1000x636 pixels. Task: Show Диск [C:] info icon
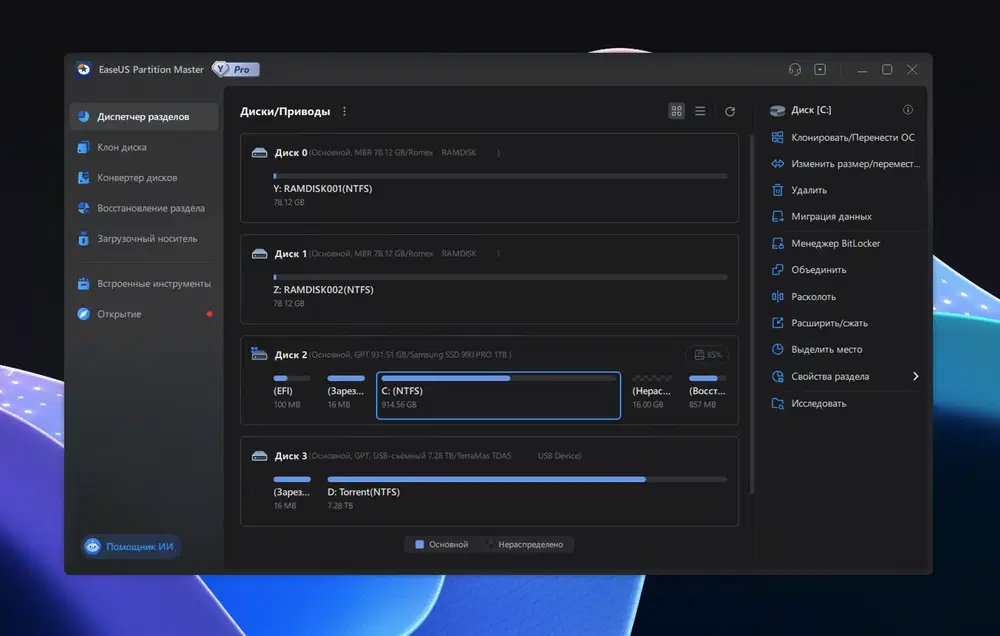(x=908, y=110)
